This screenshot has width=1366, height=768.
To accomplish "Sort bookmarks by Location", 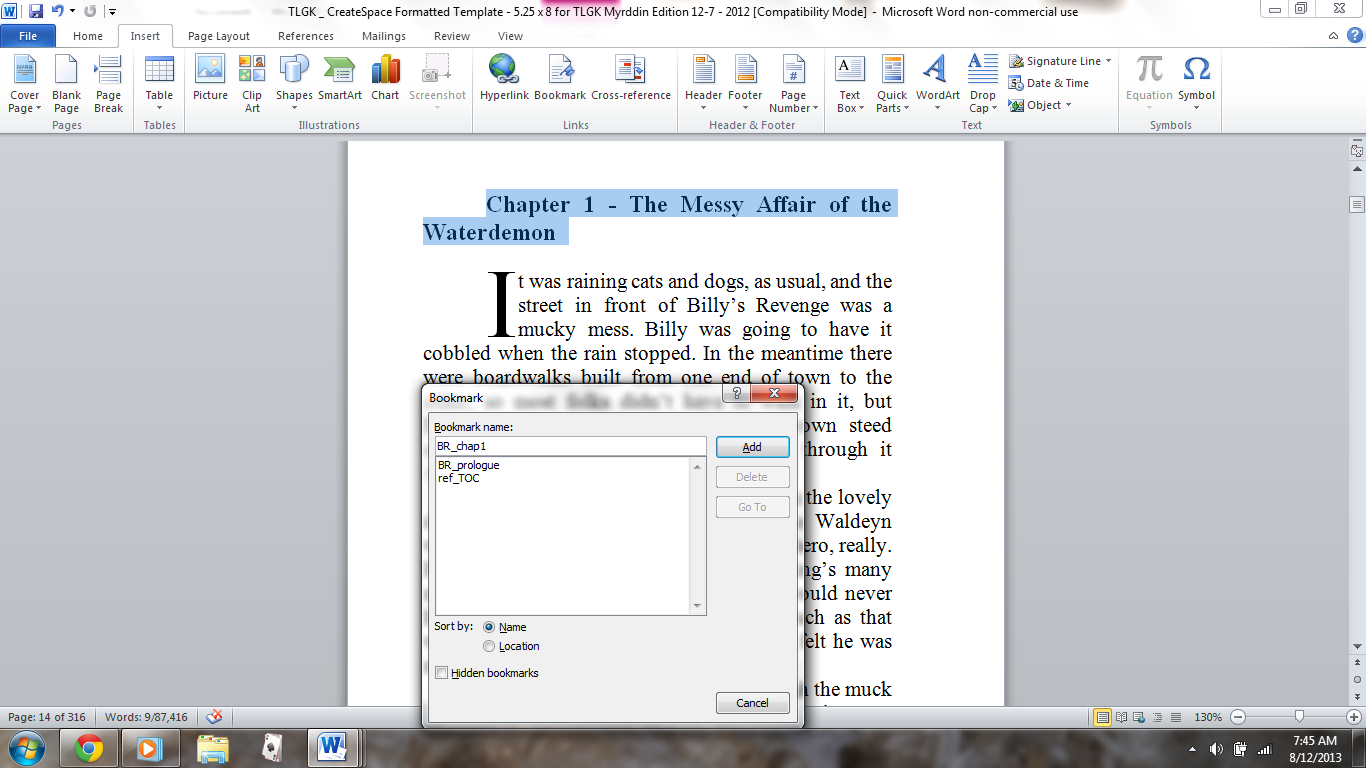I will (489, 646).
